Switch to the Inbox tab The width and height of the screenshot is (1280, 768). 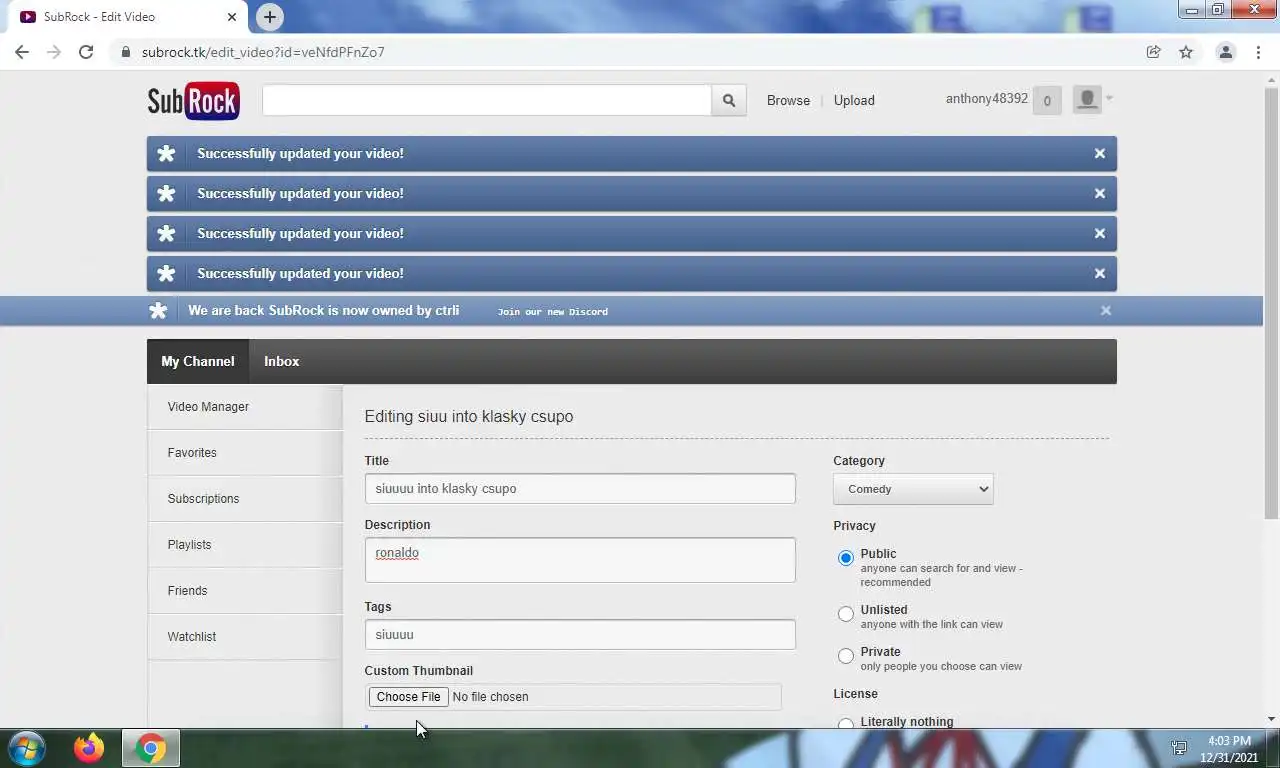[x=282, y=361]
